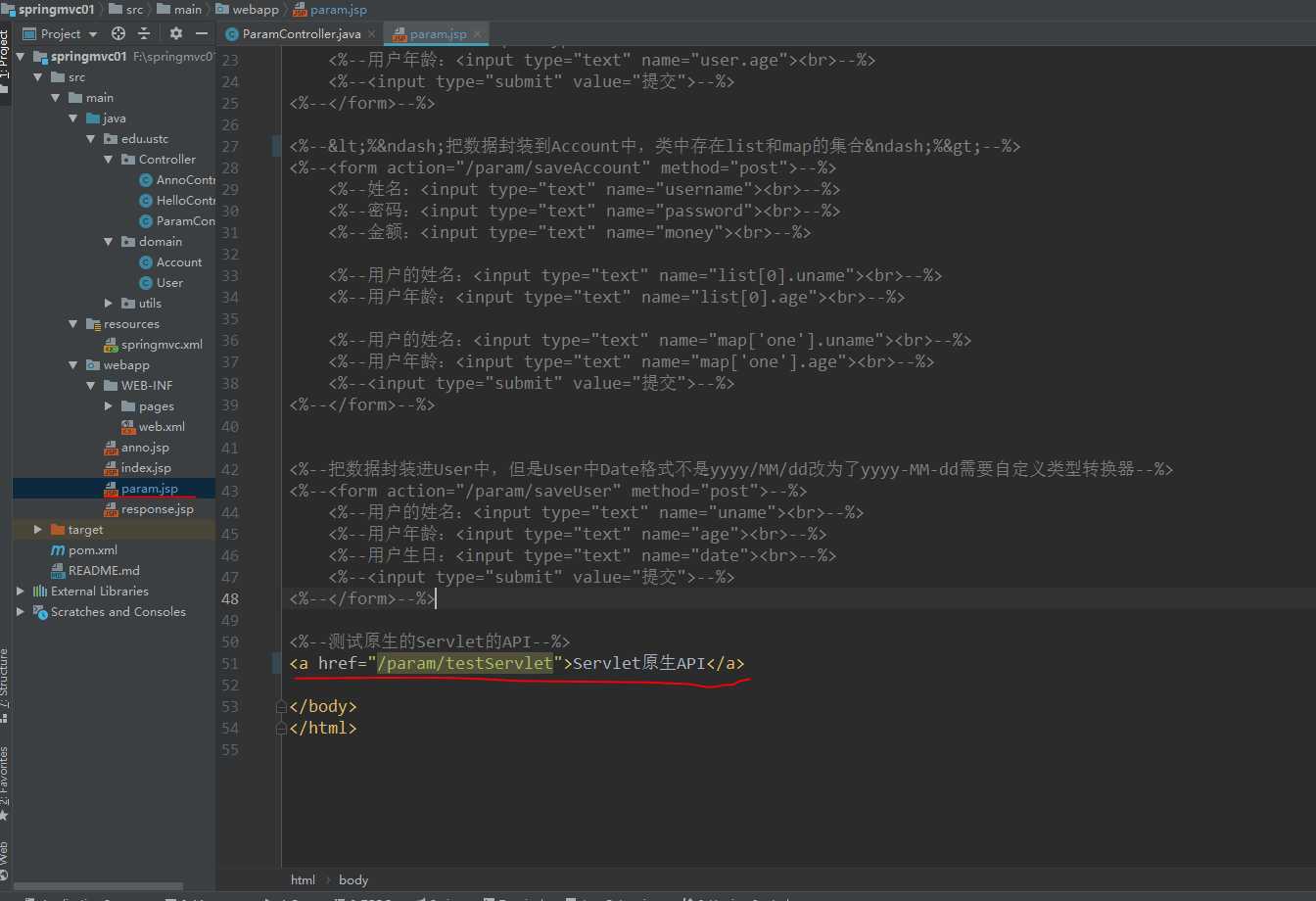Collapse all via the Project panel toolbar icon

[144, 33]
